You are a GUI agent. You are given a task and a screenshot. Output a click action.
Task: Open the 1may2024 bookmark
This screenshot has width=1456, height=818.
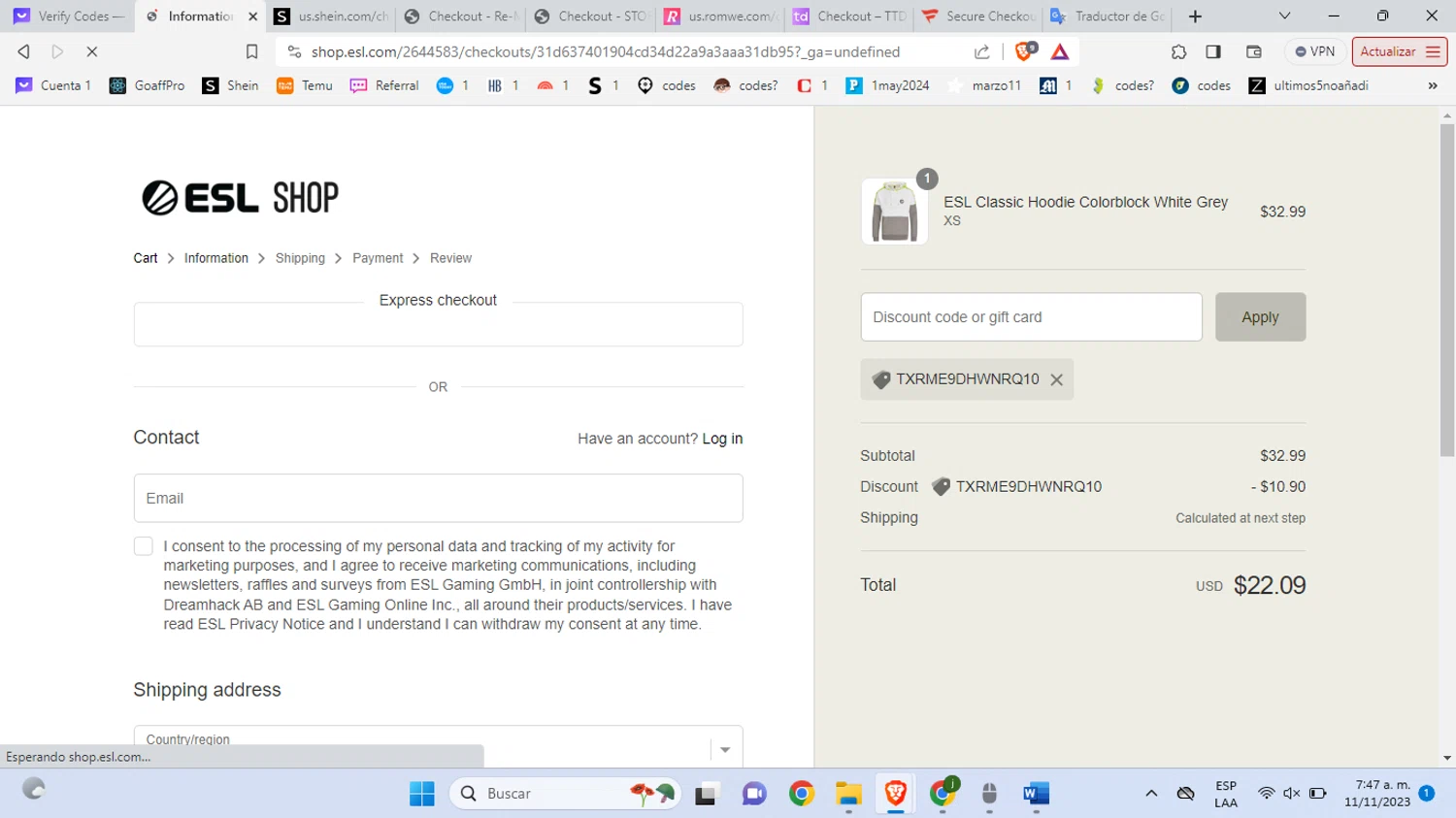tap(888, 85)
